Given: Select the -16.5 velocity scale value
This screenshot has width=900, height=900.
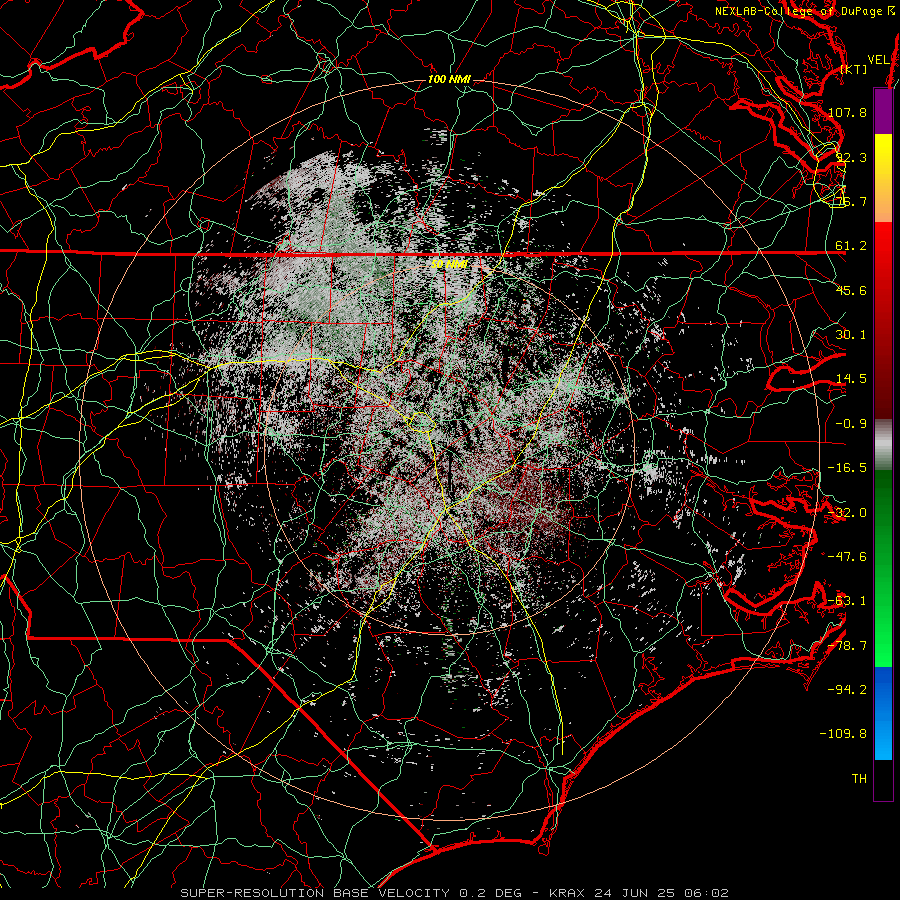Looking at the screenshot, I should coord(847,468).
